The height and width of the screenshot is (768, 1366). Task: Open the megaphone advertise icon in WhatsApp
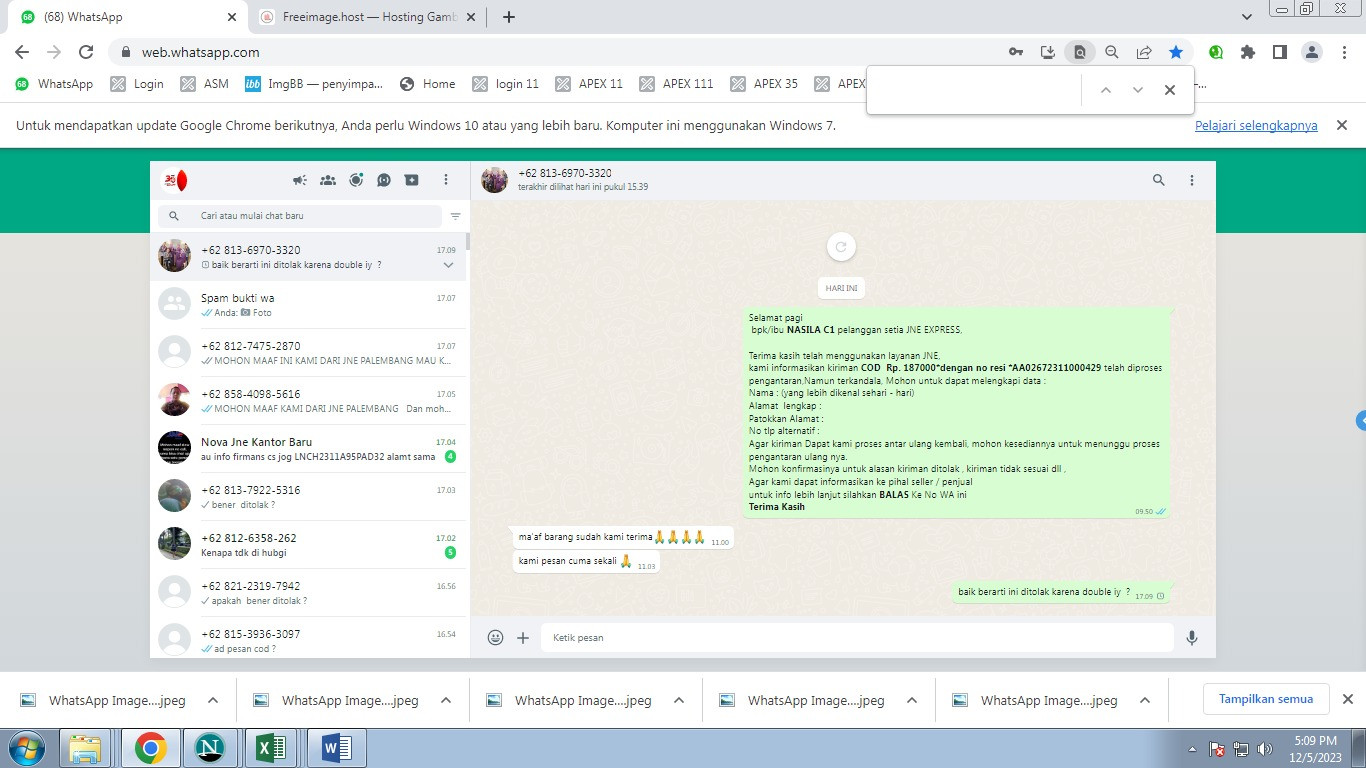tap(299, 181)
